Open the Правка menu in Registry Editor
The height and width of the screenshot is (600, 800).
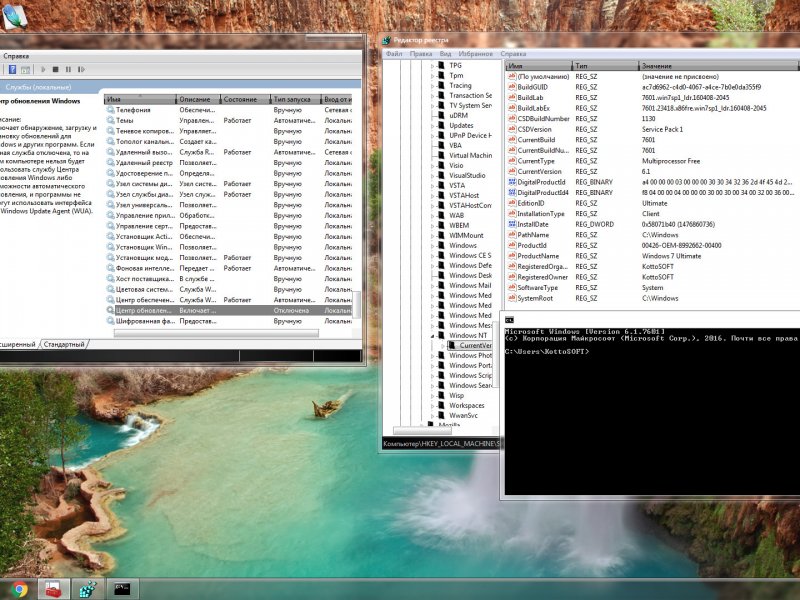pos(421,54)
